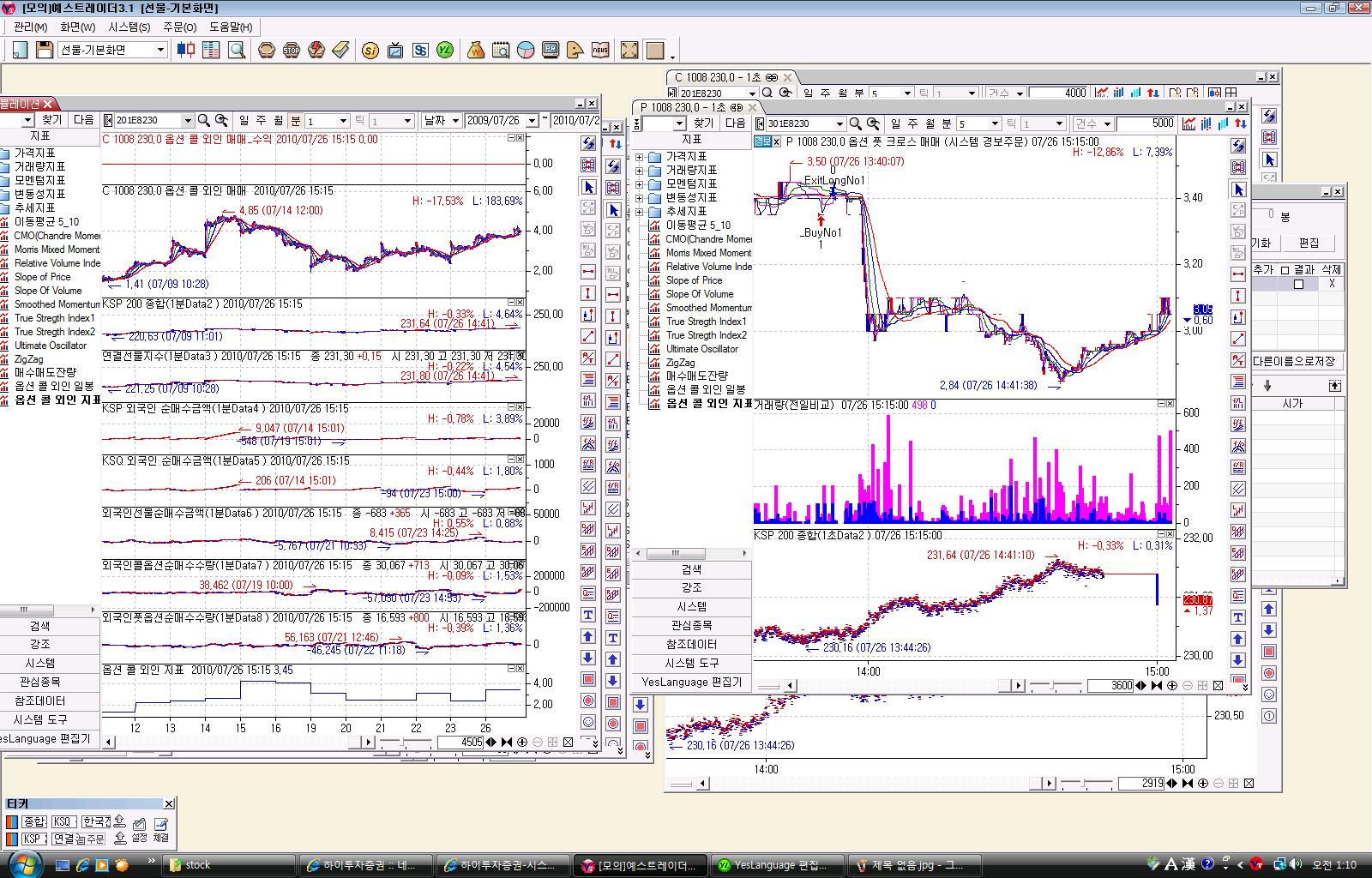The image size is (1372, 878).
Task: Select the 일 (daily) period in left chart
Action: tap(244, 121)
